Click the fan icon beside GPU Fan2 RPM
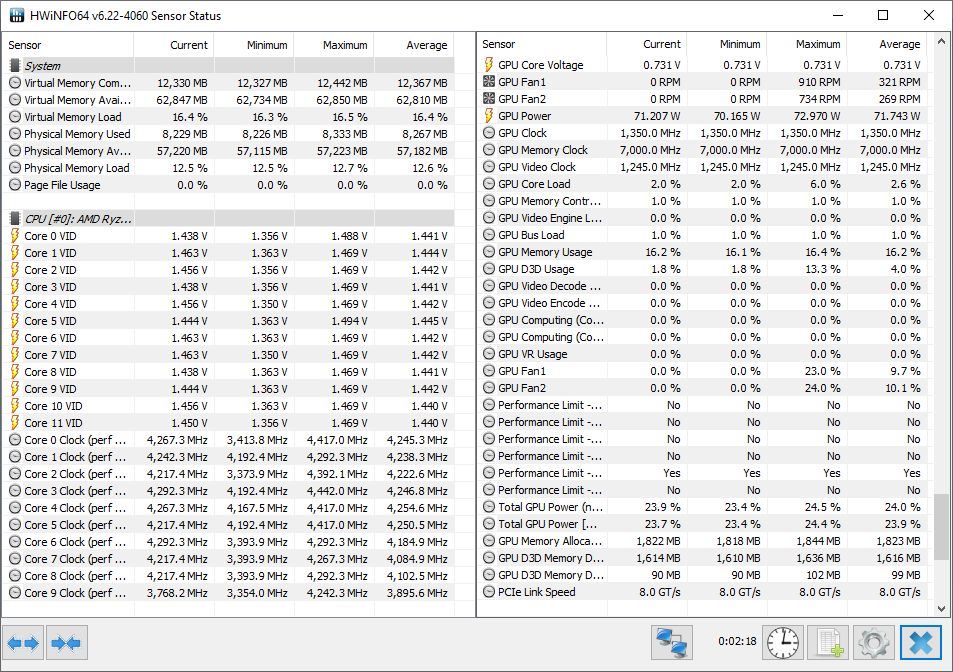 [489, 98]
